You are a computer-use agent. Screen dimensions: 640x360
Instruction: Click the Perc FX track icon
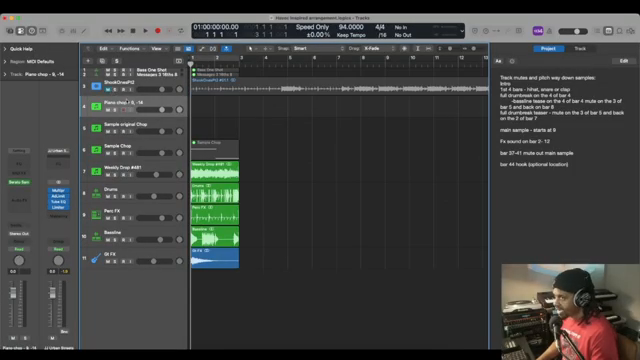(x=96, y=215)
